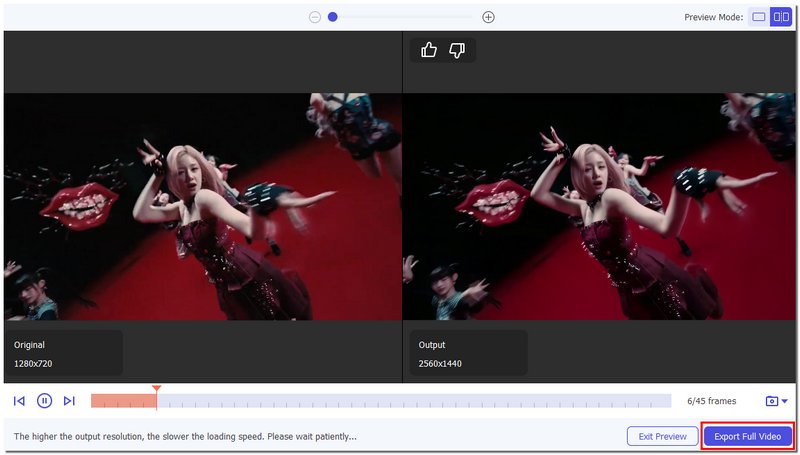Click the zoom slider handle
Image resolution: width=800 pixels, height=455 pixels.
click(333, 17)
